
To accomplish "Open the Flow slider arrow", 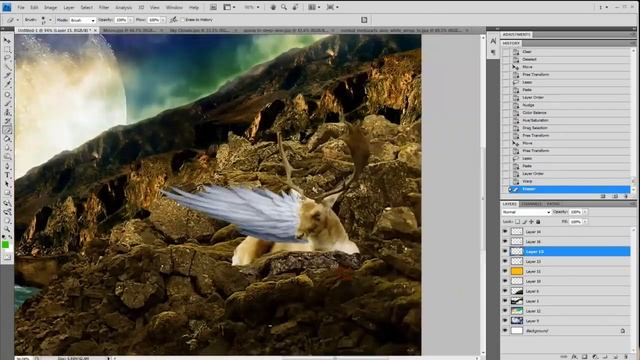I will (x=163, y=20).
